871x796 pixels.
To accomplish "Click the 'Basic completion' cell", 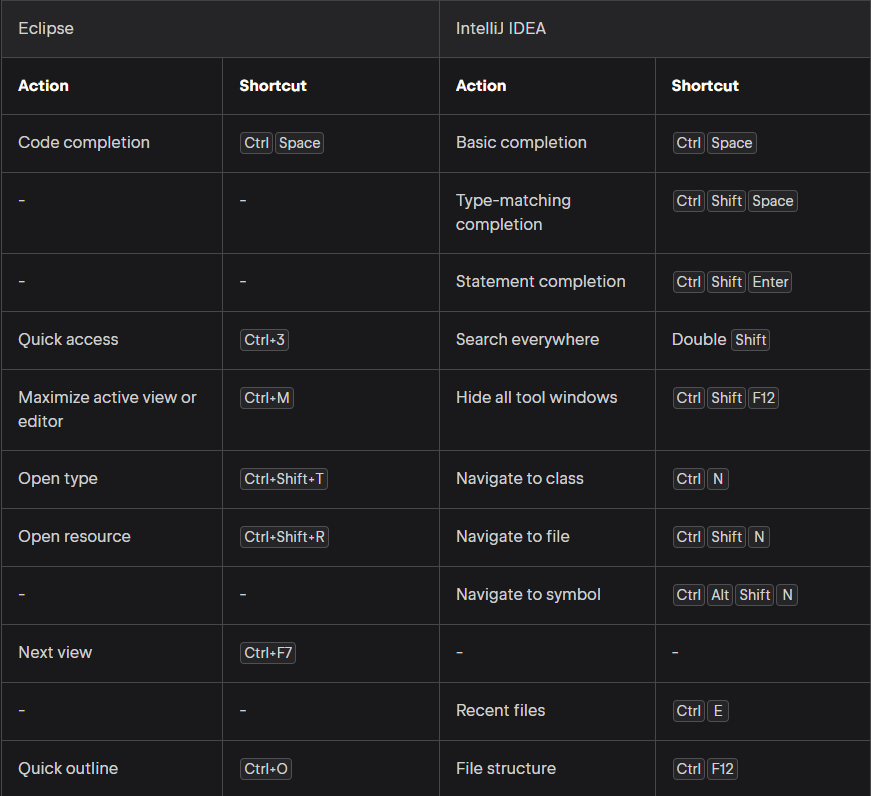I will coord(547,143).
